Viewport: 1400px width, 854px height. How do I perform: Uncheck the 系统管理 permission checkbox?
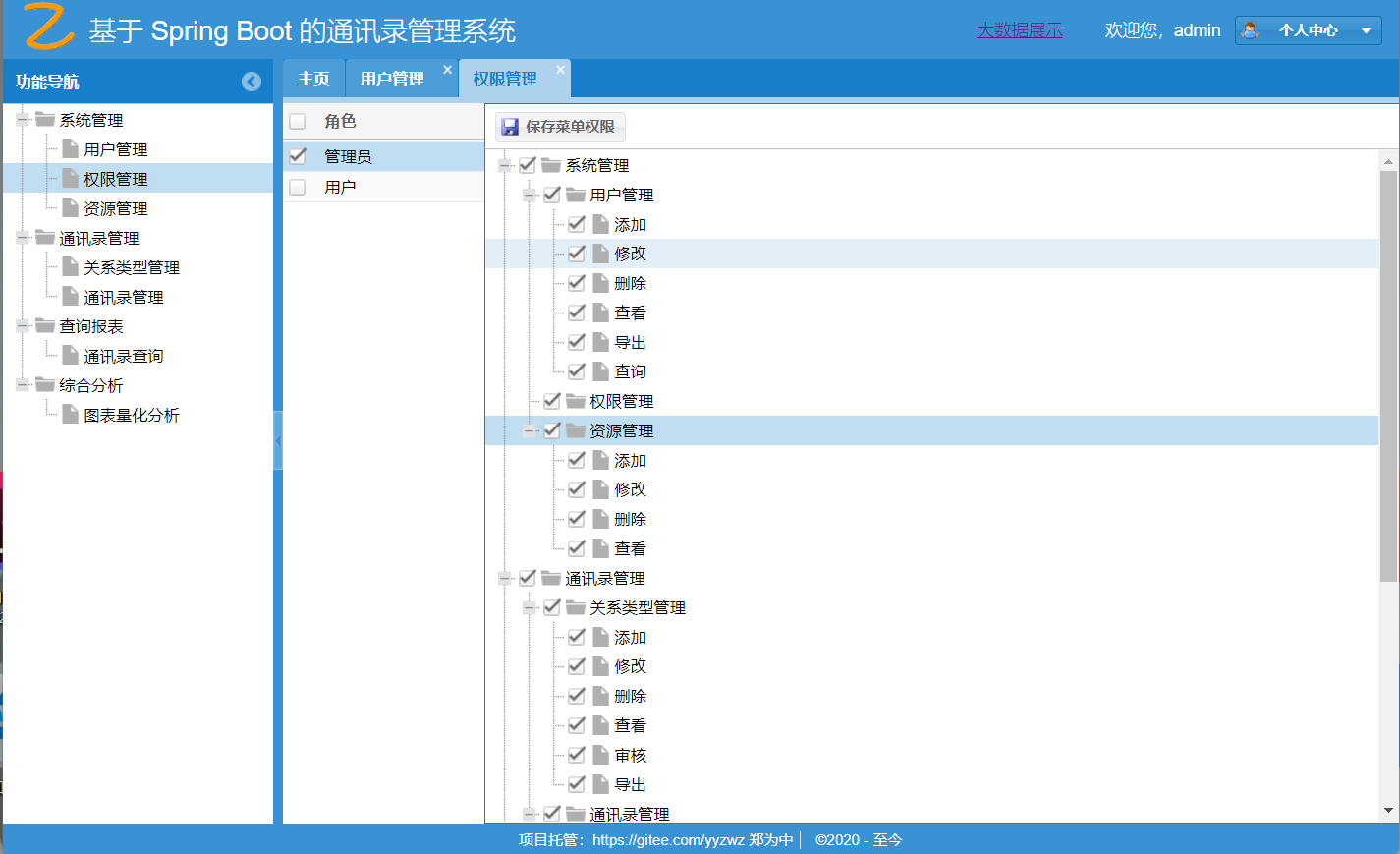click(528, 165)
